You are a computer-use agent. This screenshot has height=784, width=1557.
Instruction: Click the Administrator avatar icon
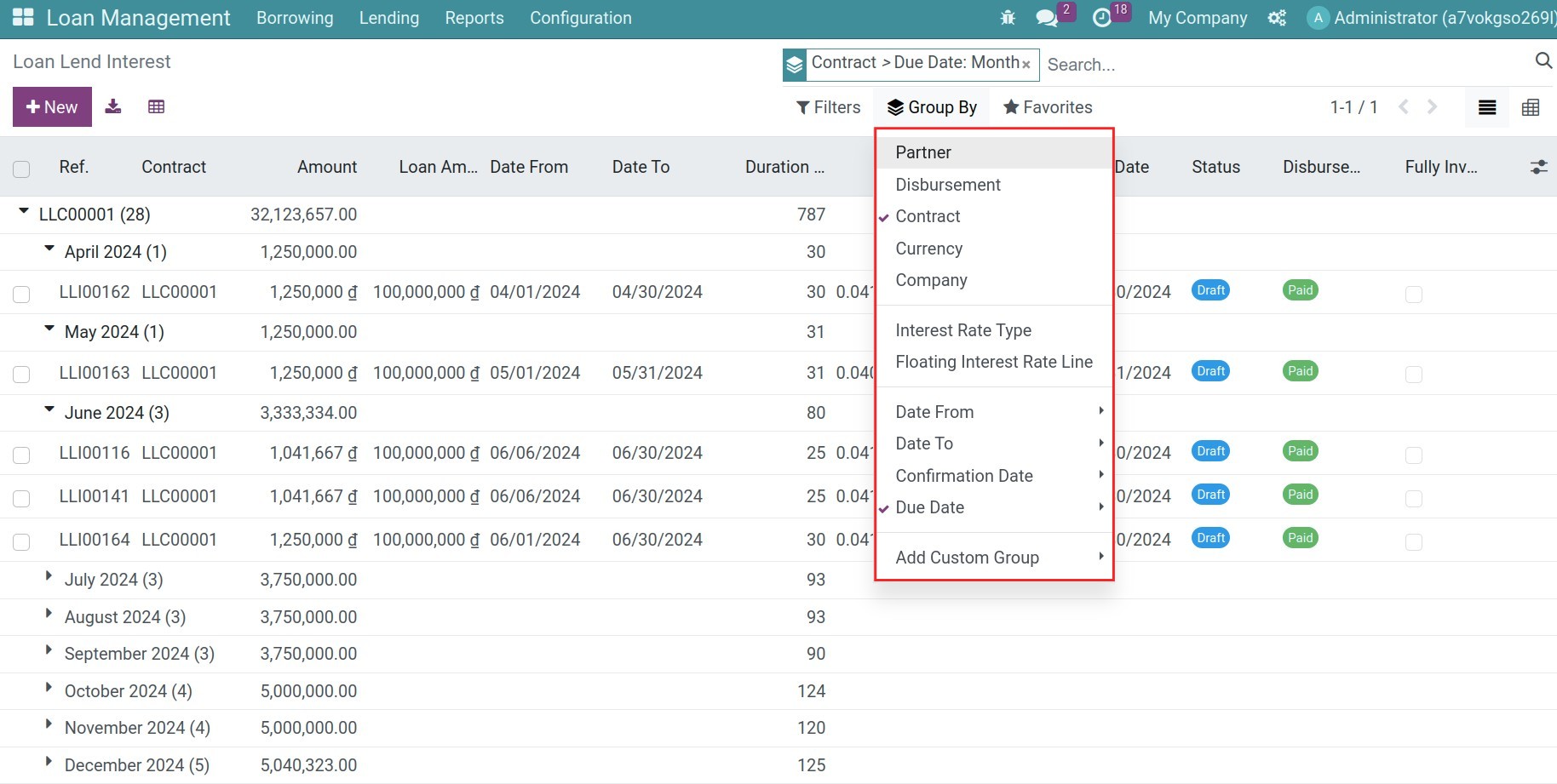pyautogui.click(x=1318, y=18)
